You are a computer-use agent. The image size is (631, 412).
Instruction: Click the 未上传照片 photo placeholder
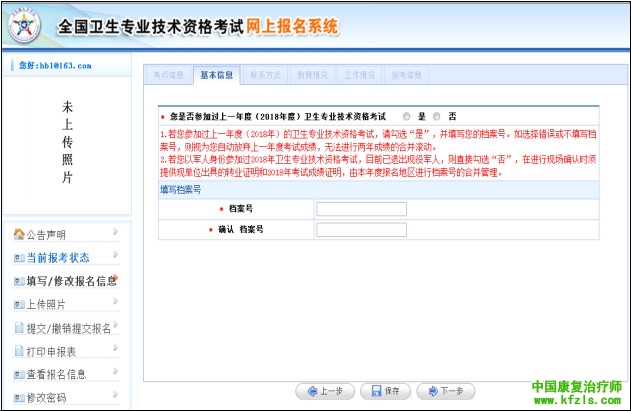[x=67, y=142]
